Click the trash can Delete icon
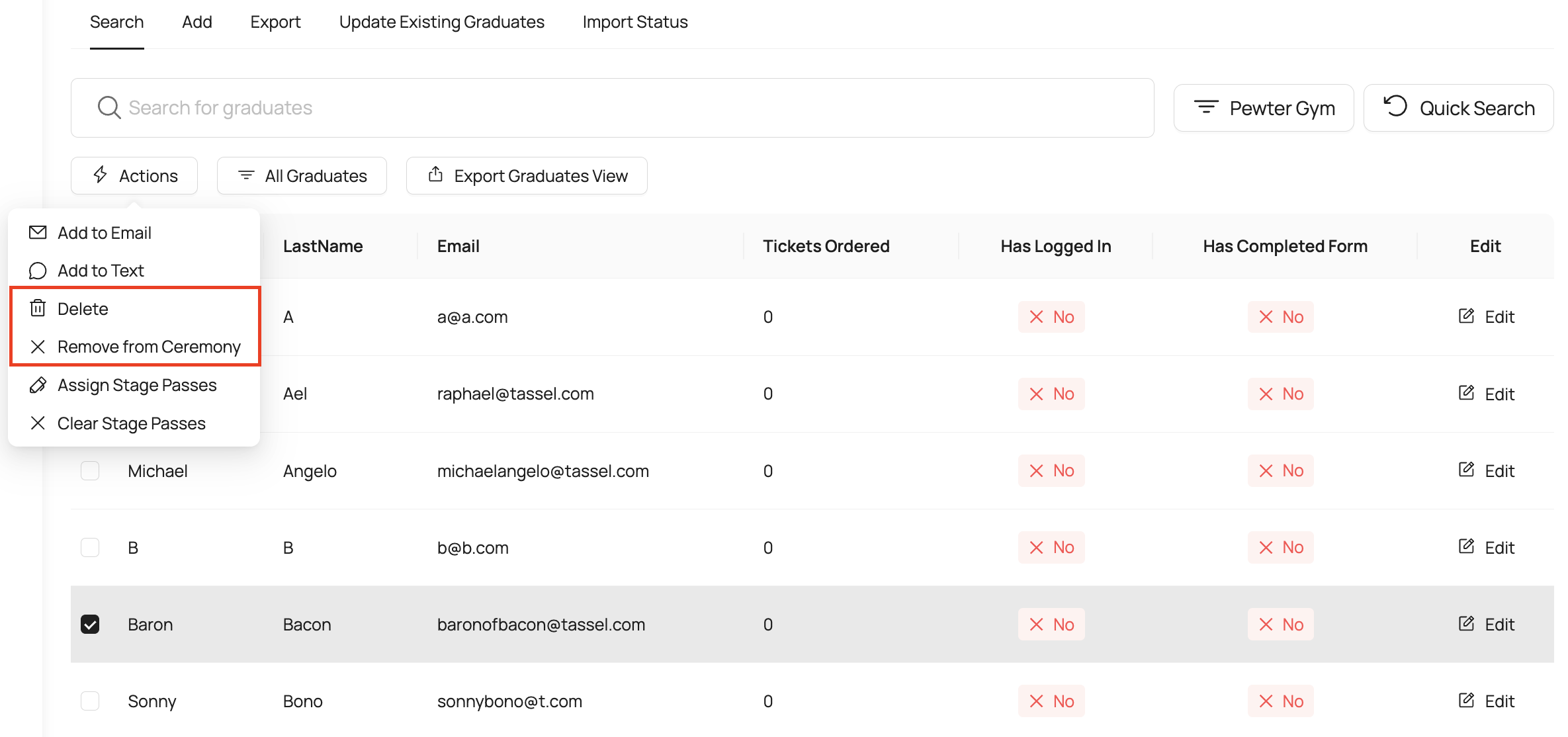This screenshot has height=737, width=1568. 38,308
